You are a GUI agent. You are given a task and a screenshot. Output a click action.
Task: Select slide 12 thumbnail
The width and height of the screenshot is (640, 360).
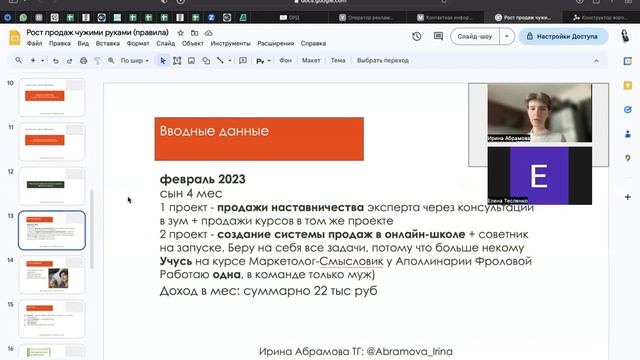click(x=52, y=186)
